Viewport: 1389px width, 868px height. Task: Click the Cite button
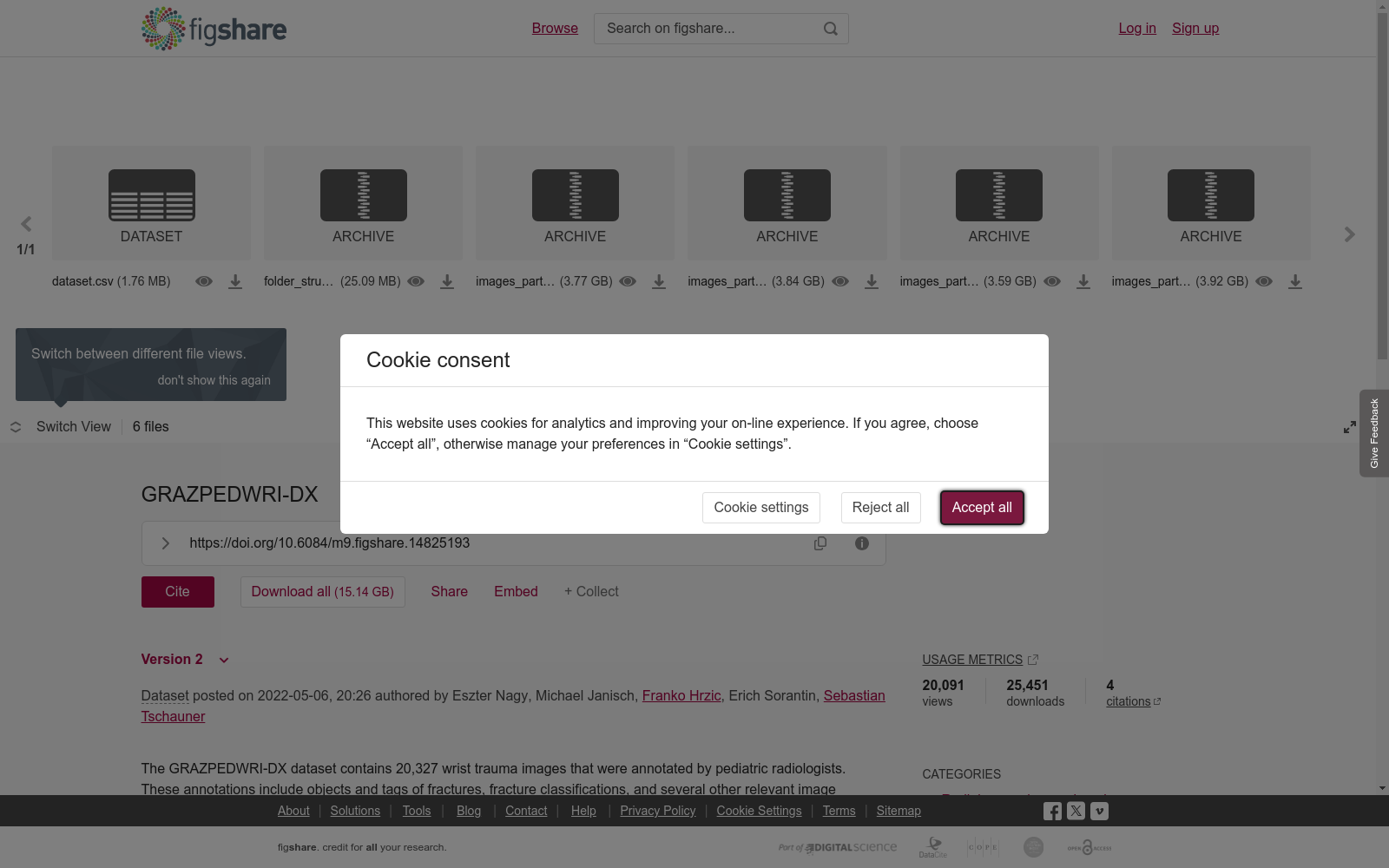coord(178,592)
